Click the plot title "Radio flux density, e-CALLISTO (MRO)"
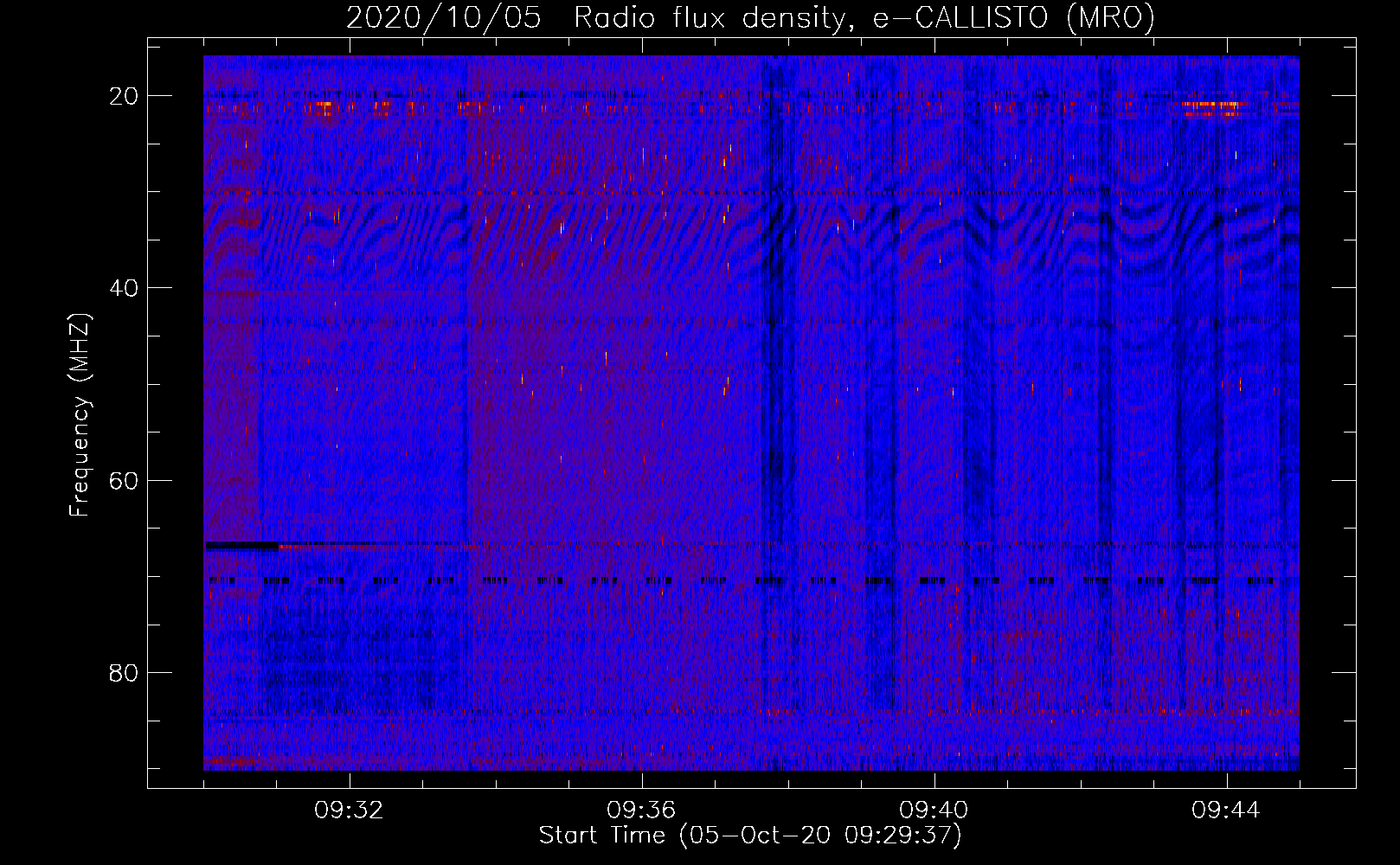1400x865 pixels. pyautogui.click(x=864, y=17)
